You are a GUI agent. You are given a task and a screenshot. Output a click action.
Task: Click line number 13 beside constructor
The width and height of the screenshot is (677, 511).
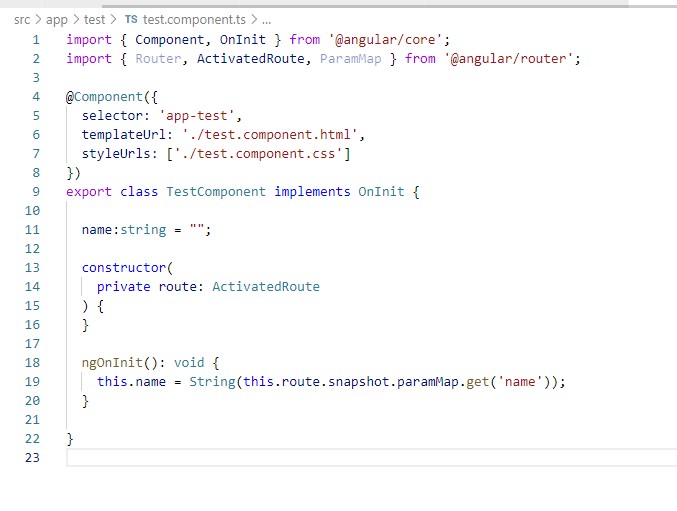(x=33, y=268)
